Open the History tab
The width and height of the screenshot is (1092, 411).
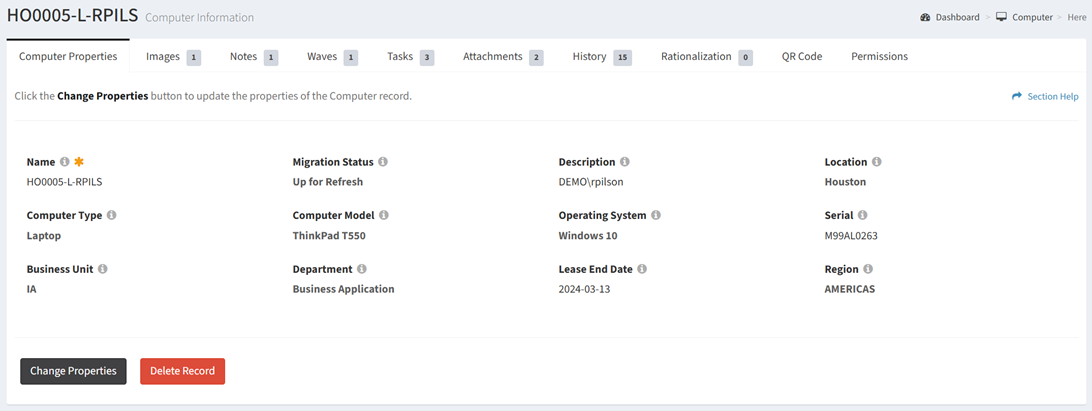click(601, 57)
